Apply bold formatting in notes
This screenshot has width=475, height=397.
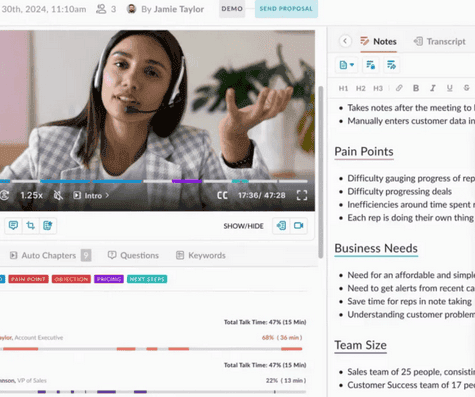tap(416, 88)
